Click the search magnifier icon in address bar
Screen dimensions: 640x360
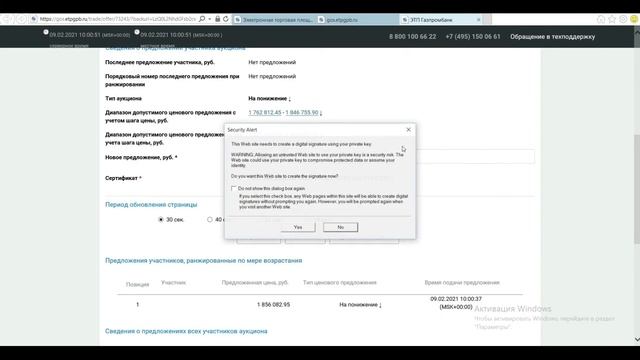click(x=202, y=19)
